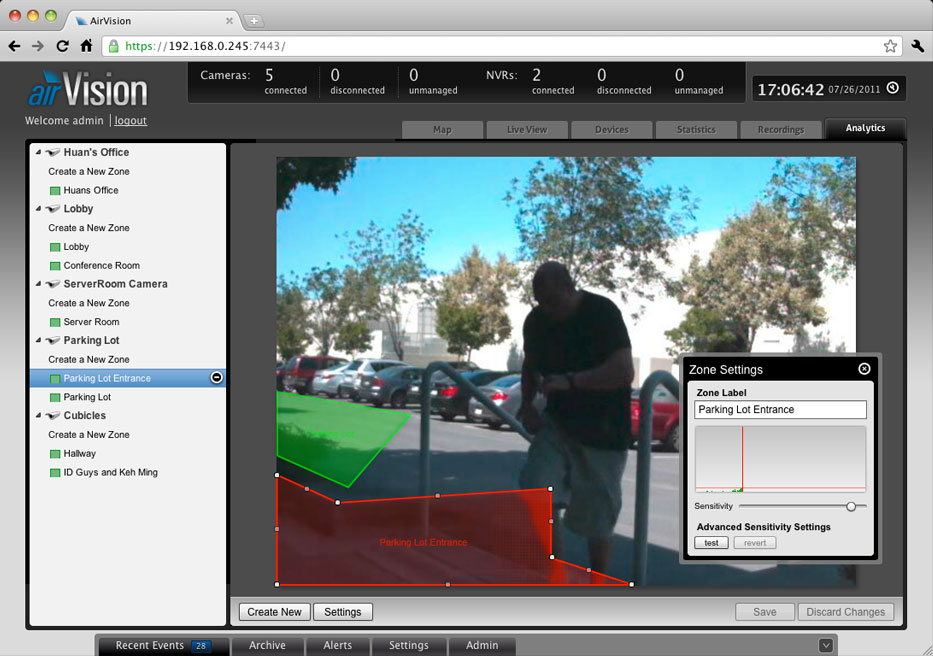Click the clock icon beside the time

pos(892,88)
